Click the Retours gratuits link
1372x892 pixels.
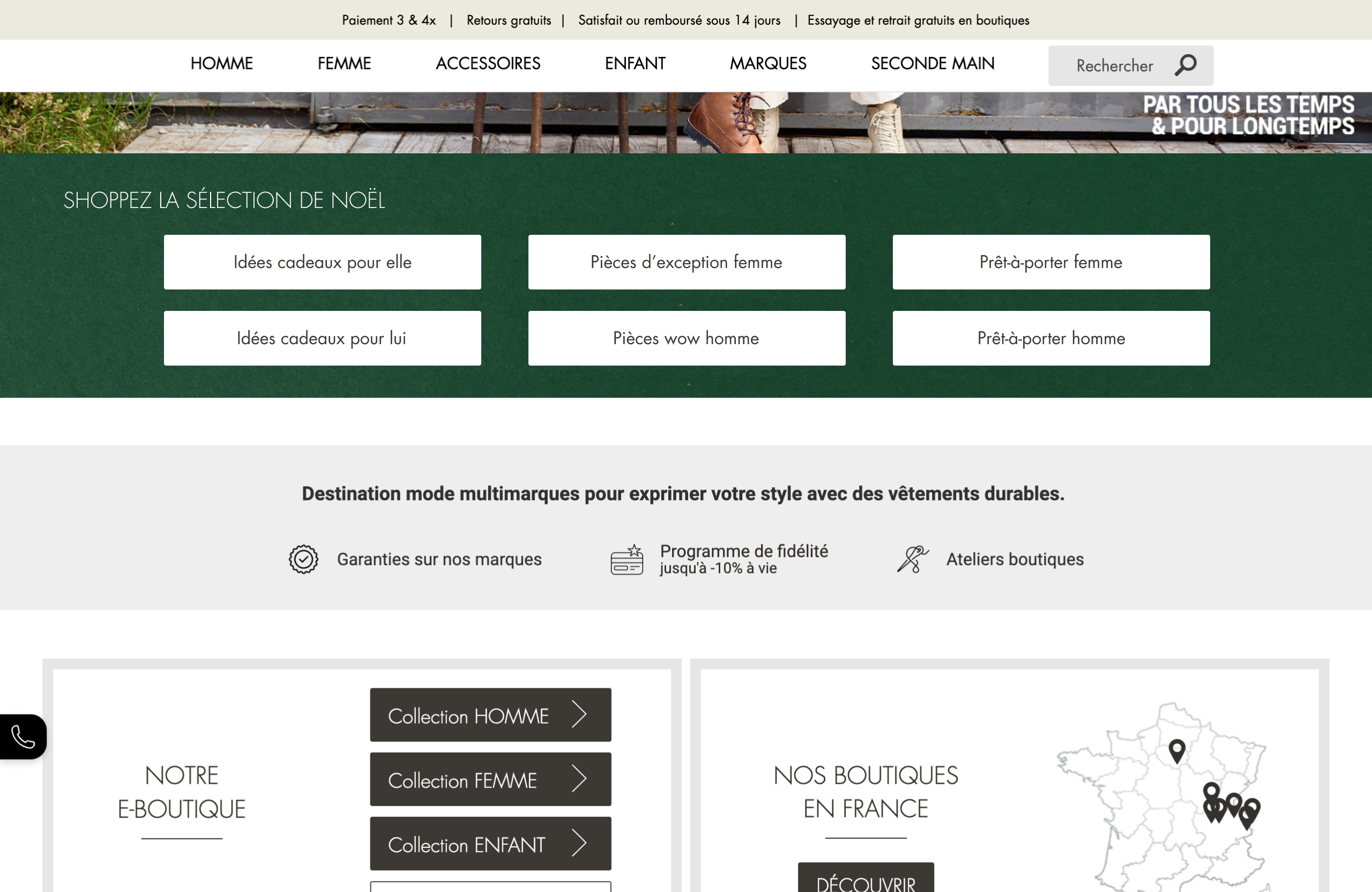(x=509, y=20)
